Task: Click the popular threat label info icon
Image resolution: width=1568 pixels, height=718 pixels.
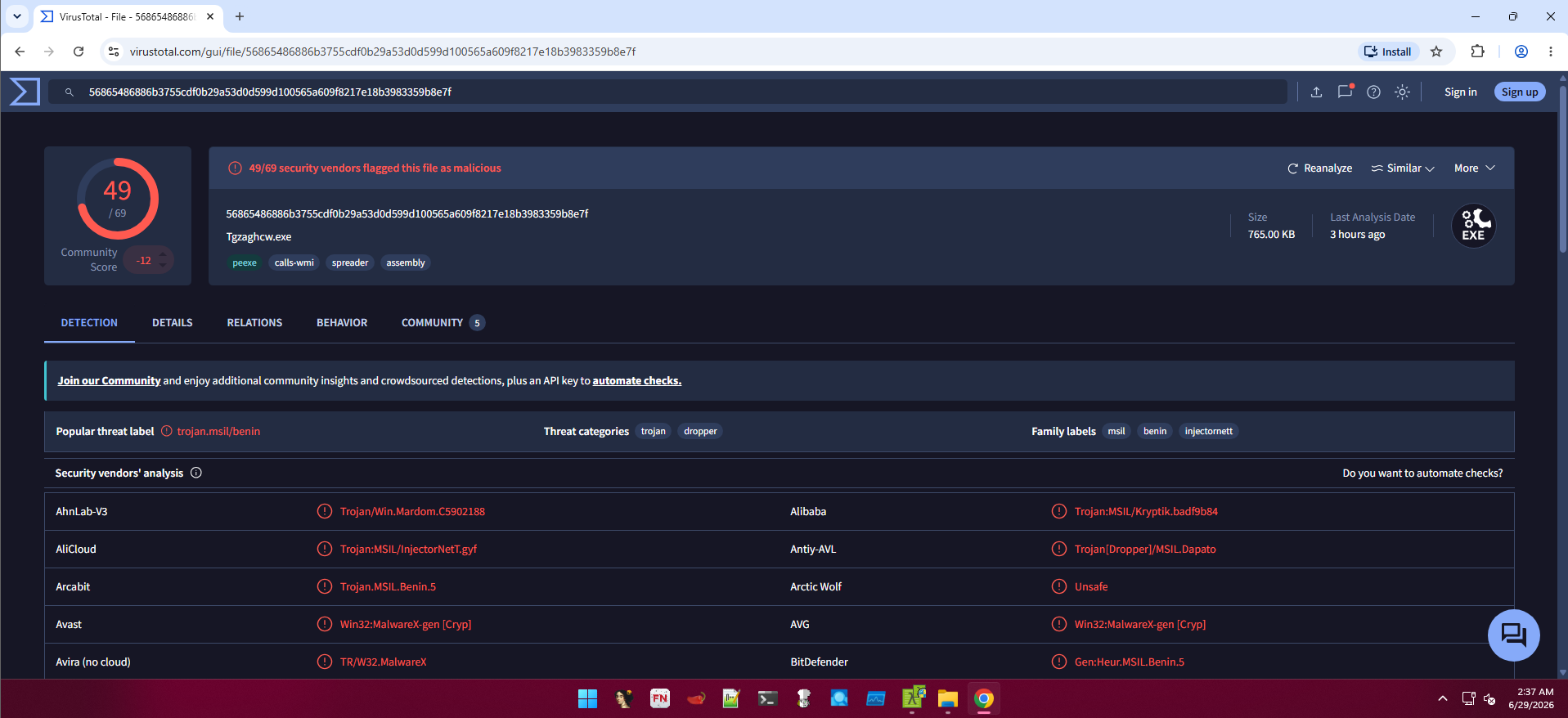Action: (167, 432)
